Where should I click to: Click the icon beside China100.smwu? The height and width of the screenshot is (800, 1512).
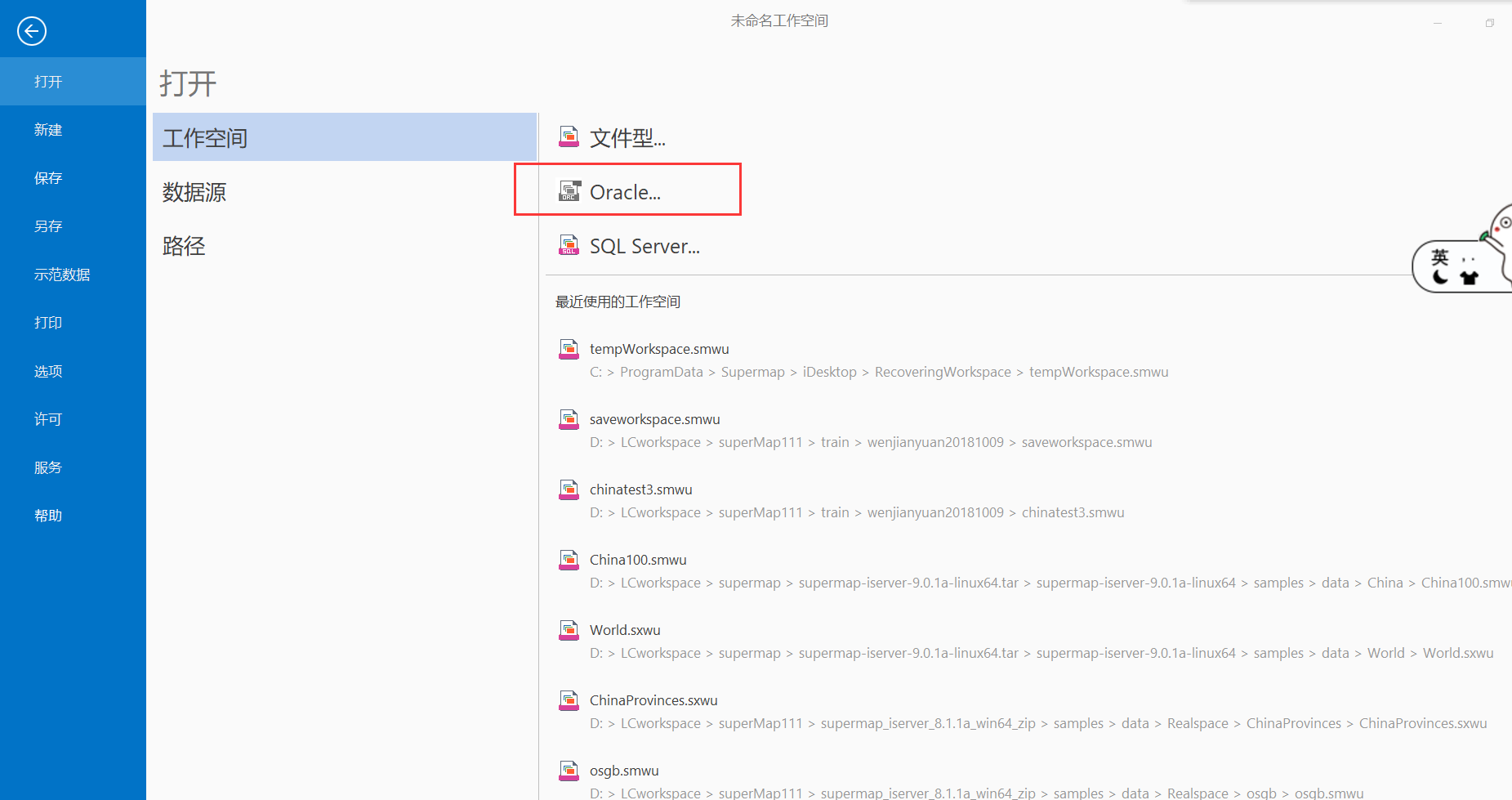[569, 560]
